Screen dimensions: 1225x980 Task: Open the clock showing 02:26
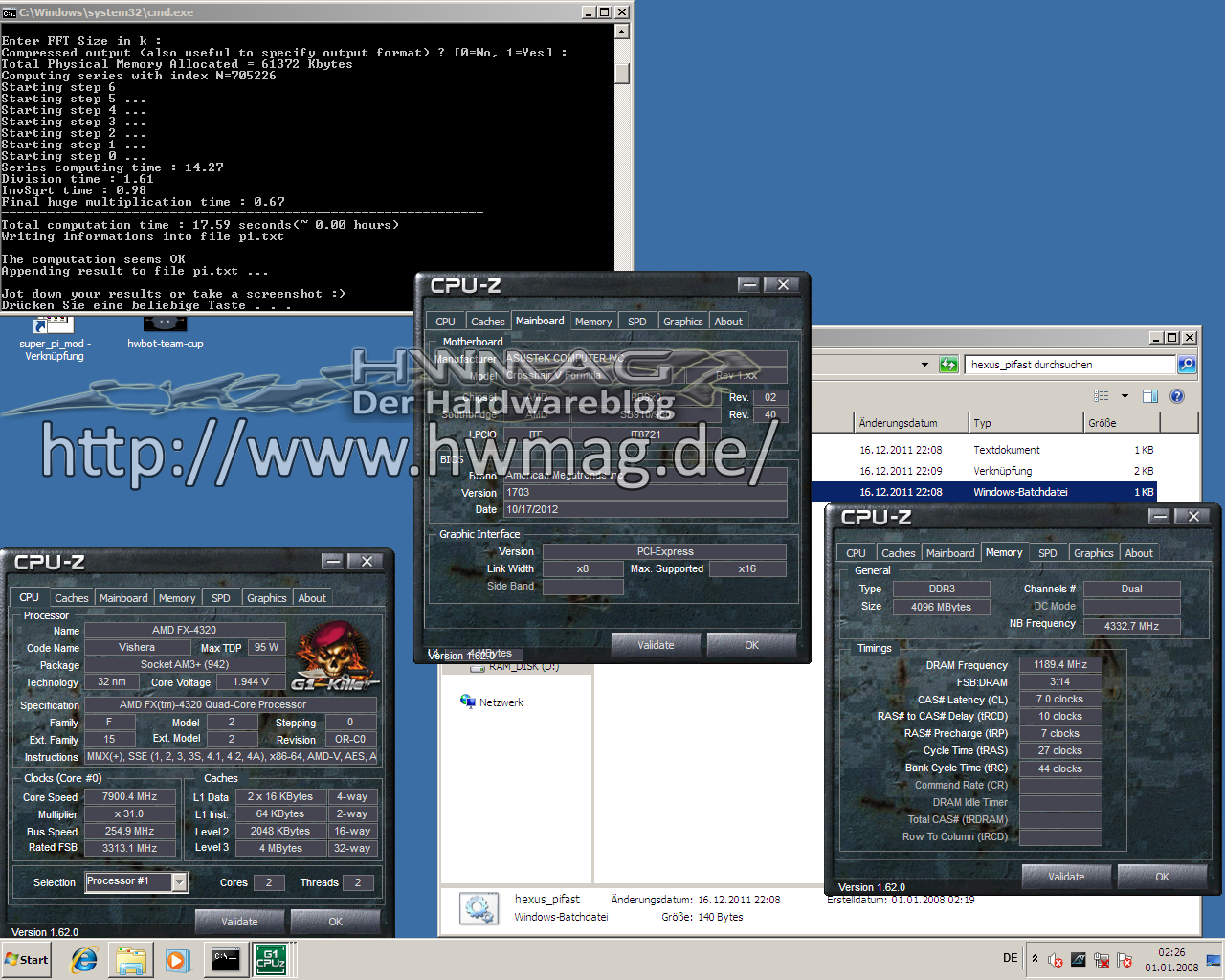(1171, 960)
